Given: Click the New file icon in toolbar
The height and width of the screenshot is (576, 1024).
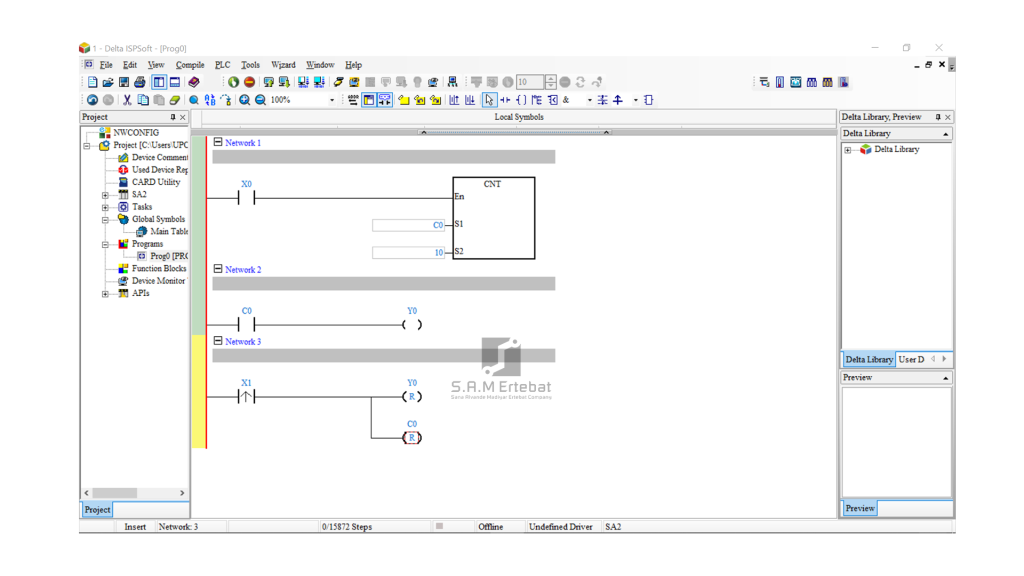Looking at the screenshot, I should 92,83.
